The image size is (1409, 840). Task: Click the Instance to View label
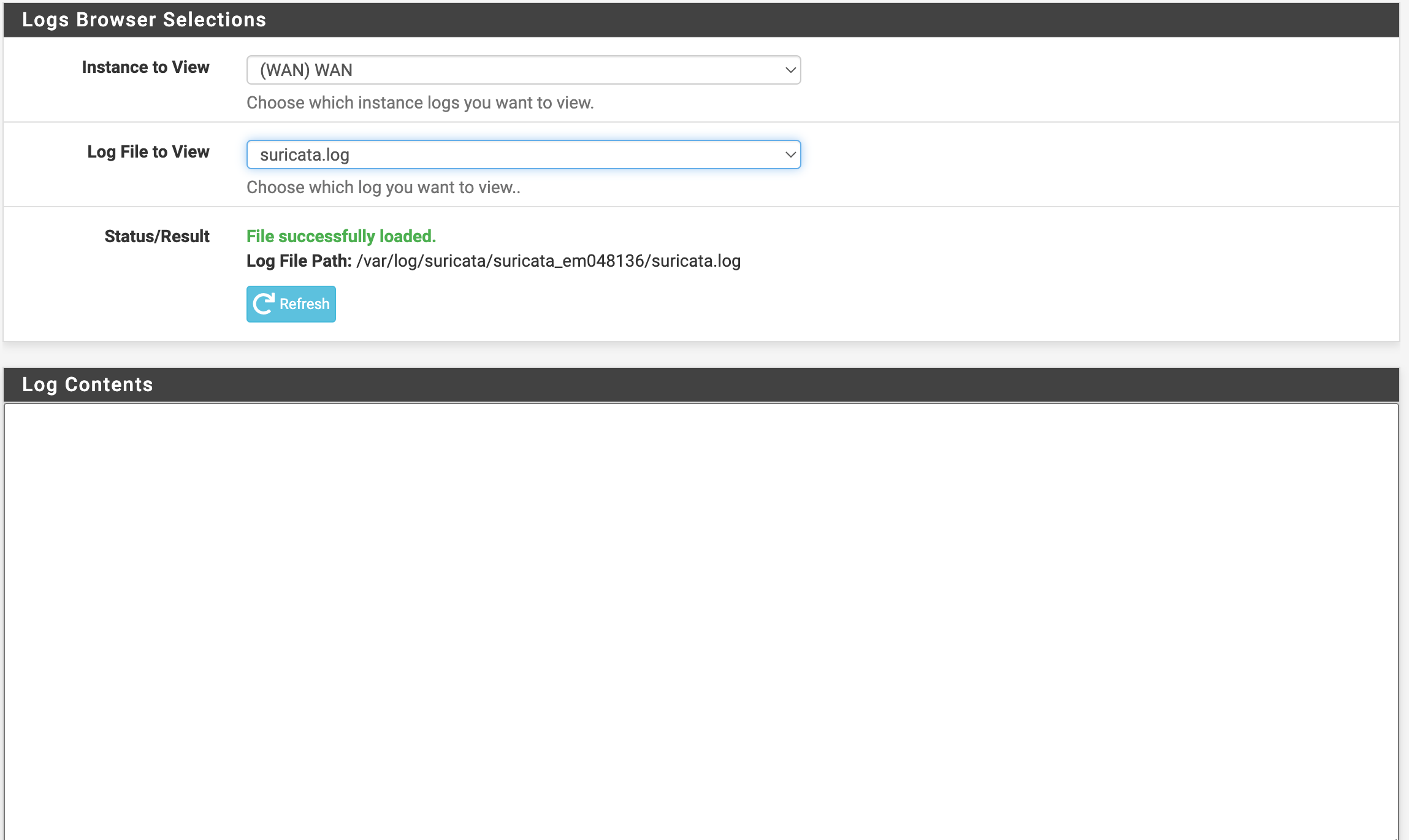[x=145, y=67]
